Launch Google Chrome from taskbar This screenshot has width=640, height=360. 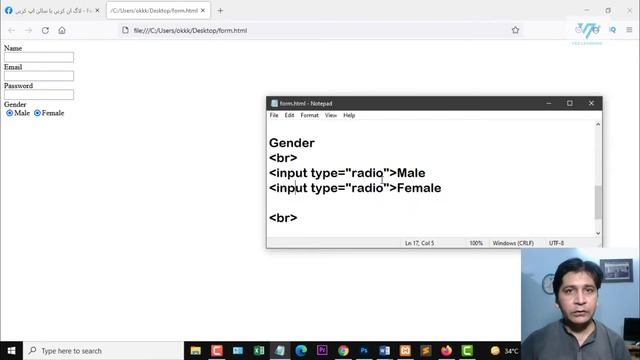[x=343, y=351]
